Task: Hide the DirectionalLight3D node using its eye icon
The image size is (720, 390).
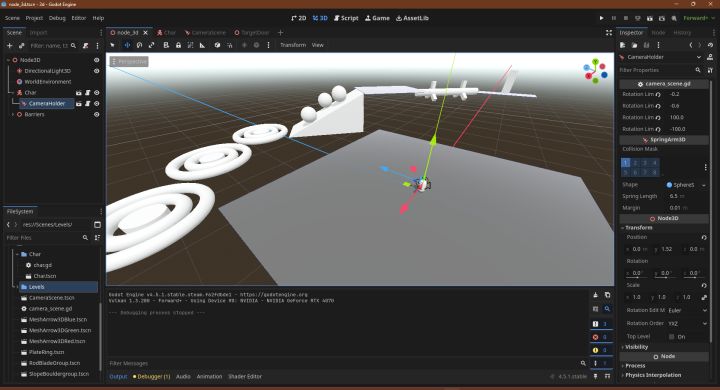Action: [96, 71]
